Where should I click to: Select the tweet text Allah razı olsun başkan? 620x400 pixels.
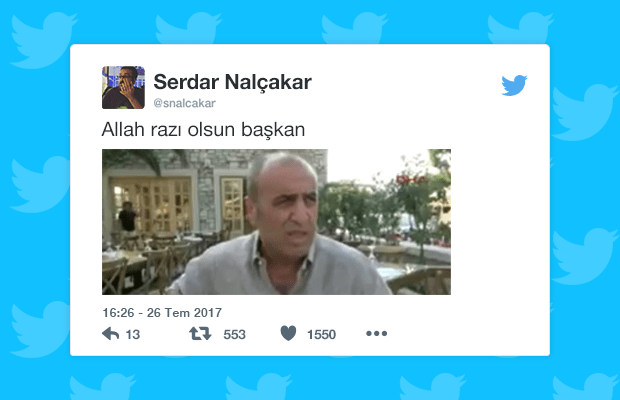[203, 130]
